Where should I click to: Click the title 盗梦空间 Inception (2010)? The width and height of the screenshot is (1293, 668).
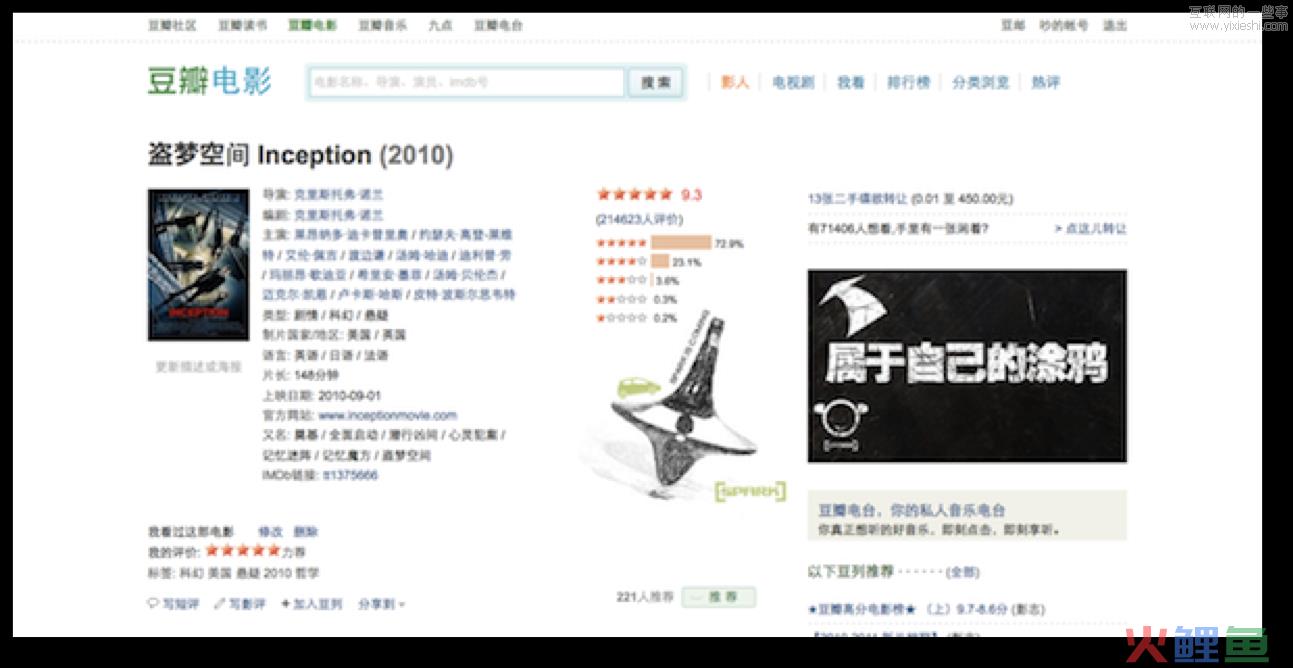301,155
